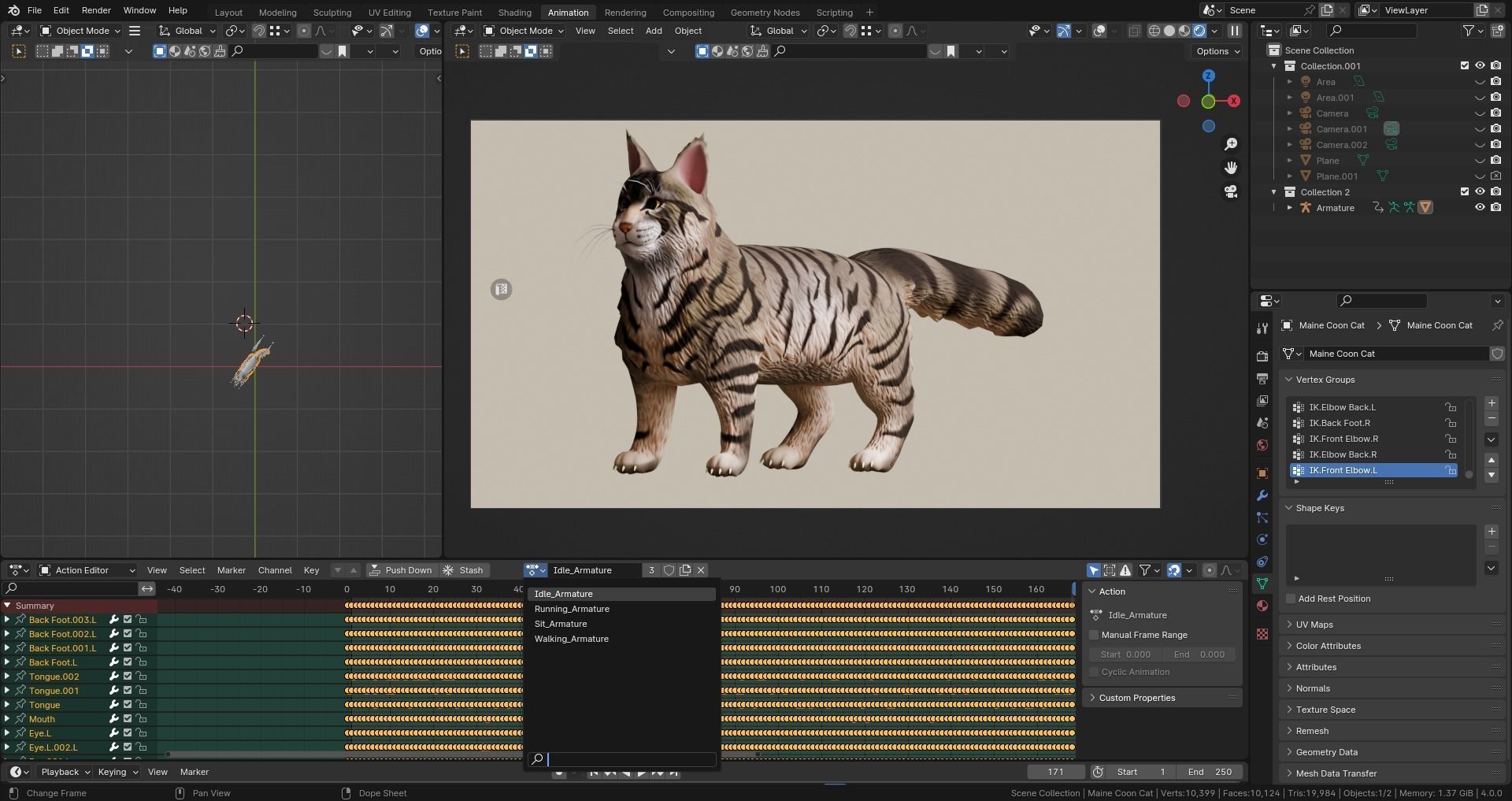This screenshot has height=801, width=1512.
Task: Toggle lock icon on Mouth channel
Action: (142, 719)
